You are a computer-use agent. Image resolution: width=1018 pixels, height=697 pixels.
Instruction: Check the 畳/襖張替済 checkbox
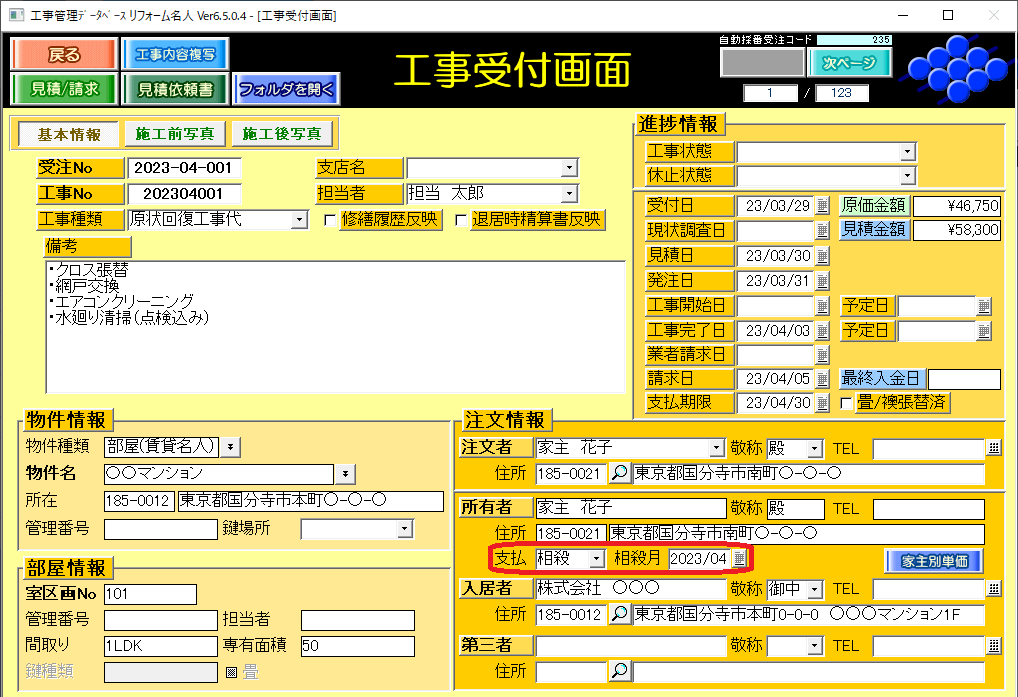click(x=847, y=403)
